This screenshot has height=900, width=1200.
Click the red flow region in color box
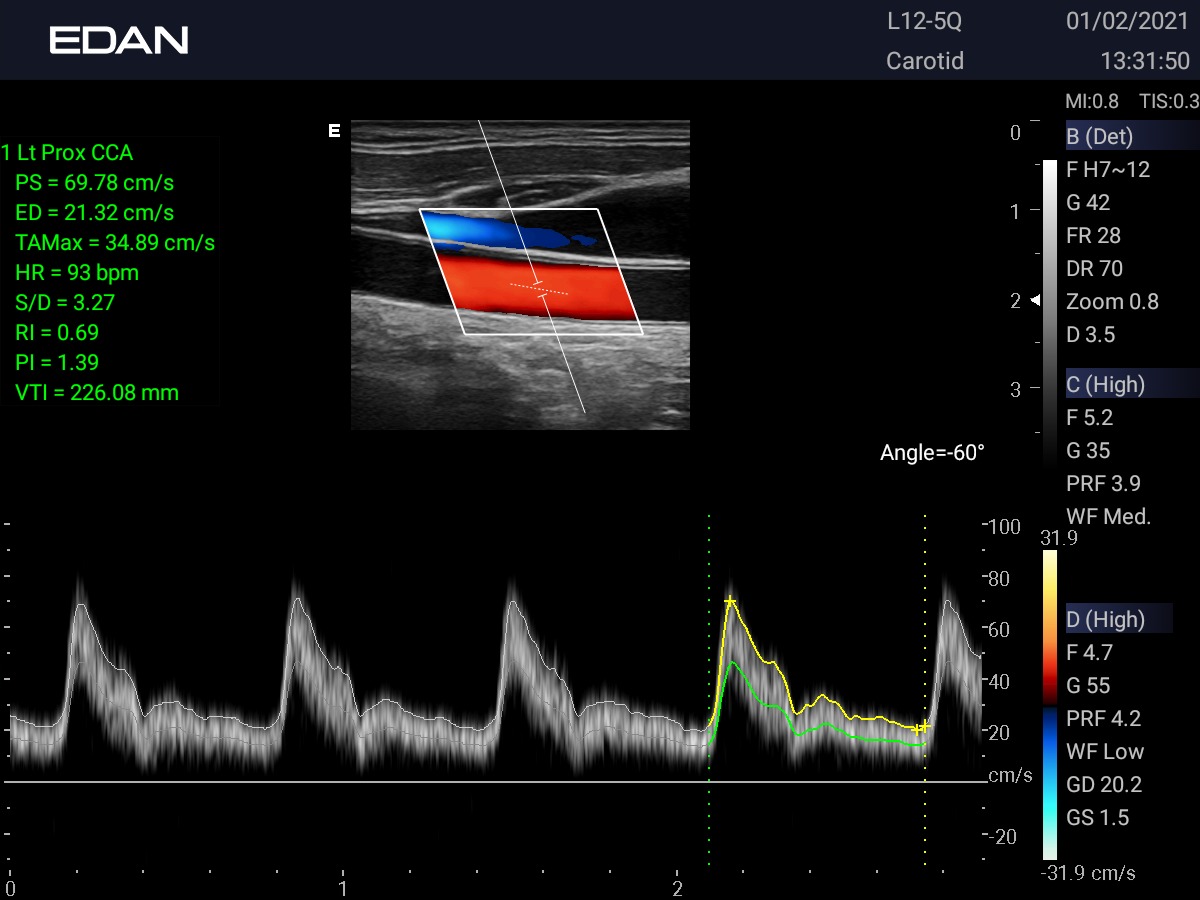(540, 290)
